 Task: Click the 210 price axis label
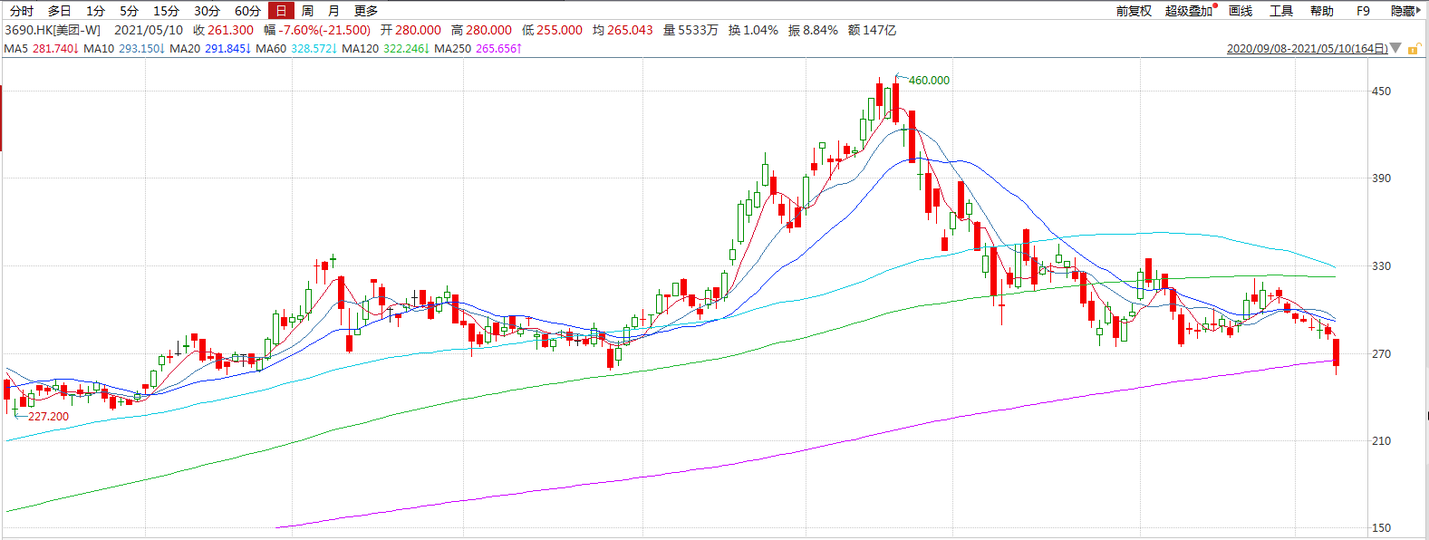coord(1381,441)
